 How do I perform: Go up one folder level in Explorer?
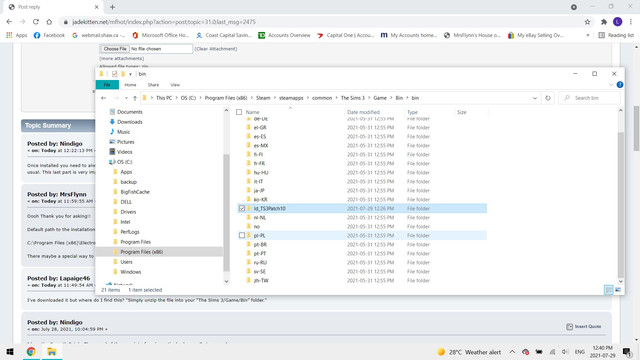[135, 98]
